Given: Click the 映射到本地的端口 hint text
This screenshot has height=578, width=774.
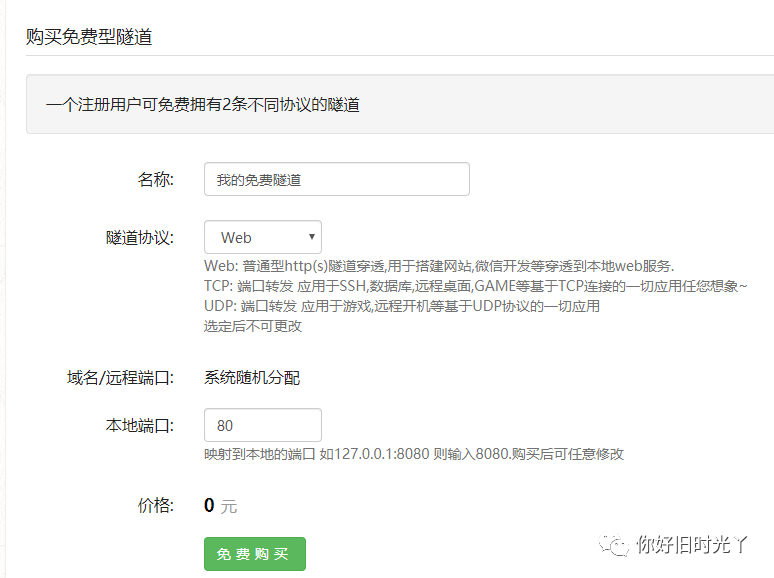Looking at the screenshot, I should click(414, 454).
